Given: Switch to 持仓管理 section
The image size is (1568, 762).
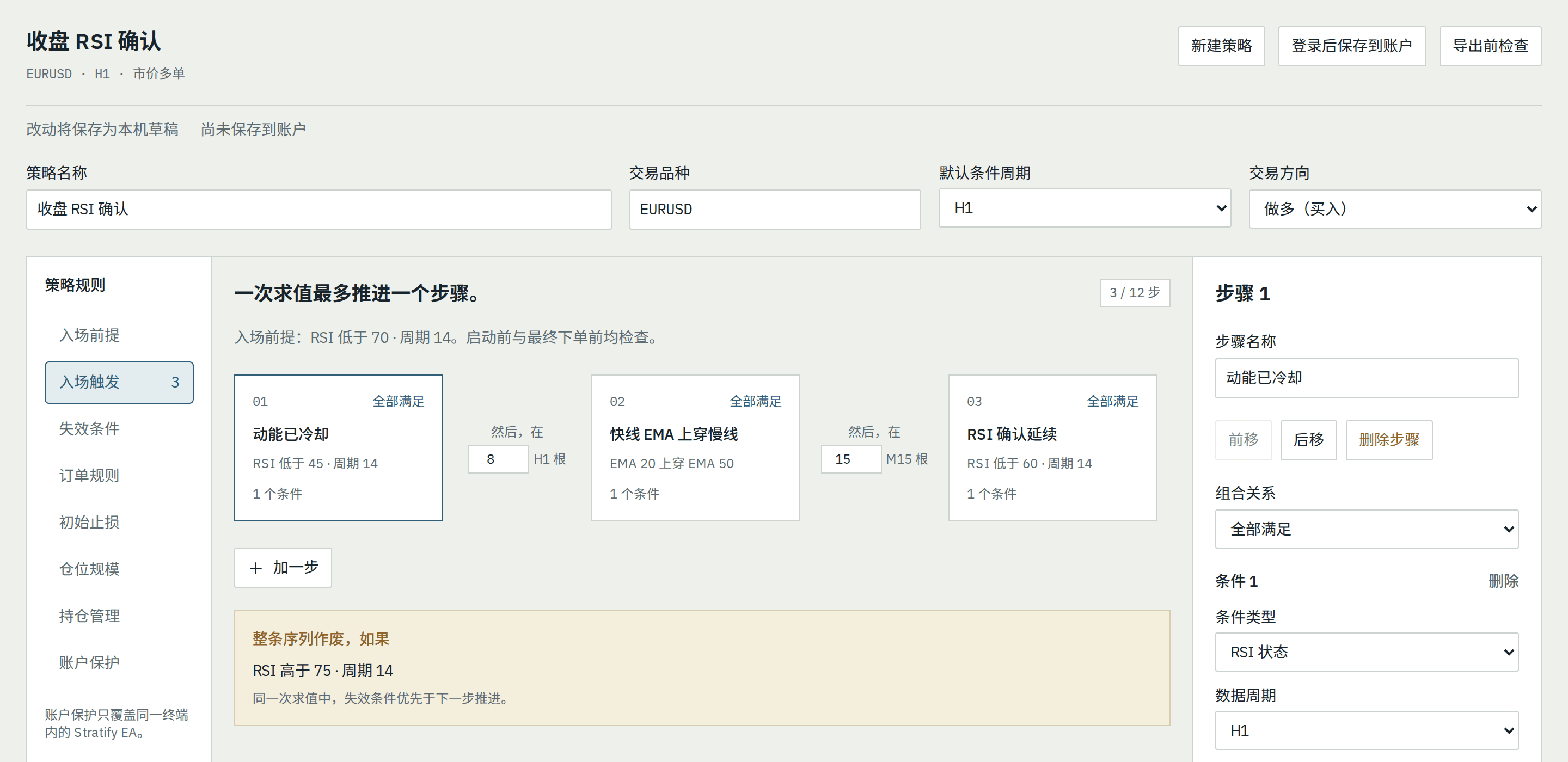Looking at the screenshot, I should [x=119, y=616].
